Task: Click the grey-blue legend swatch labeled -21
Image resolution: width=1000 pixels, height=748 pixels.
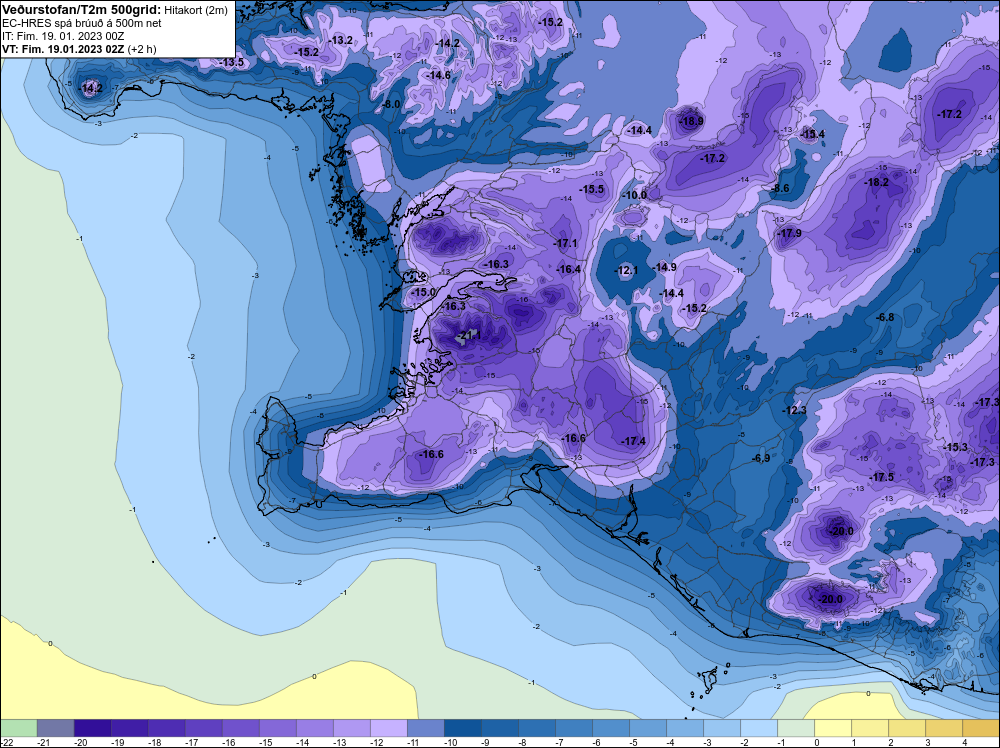Action: pos(55,728)
